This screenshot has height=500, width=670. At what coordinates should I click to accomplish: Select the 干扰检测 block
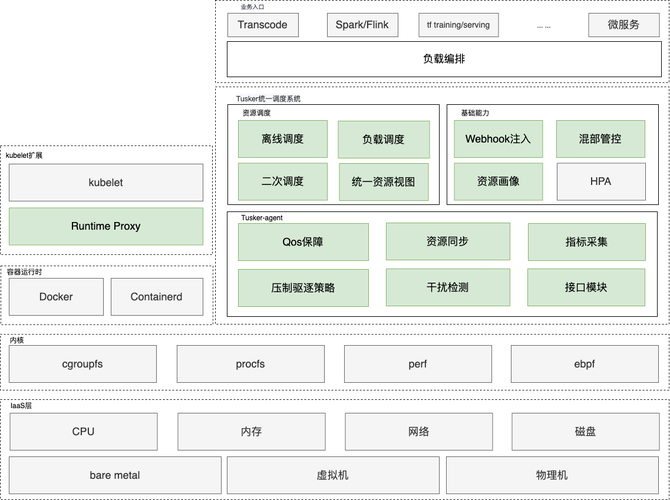(x=447, y=287)
